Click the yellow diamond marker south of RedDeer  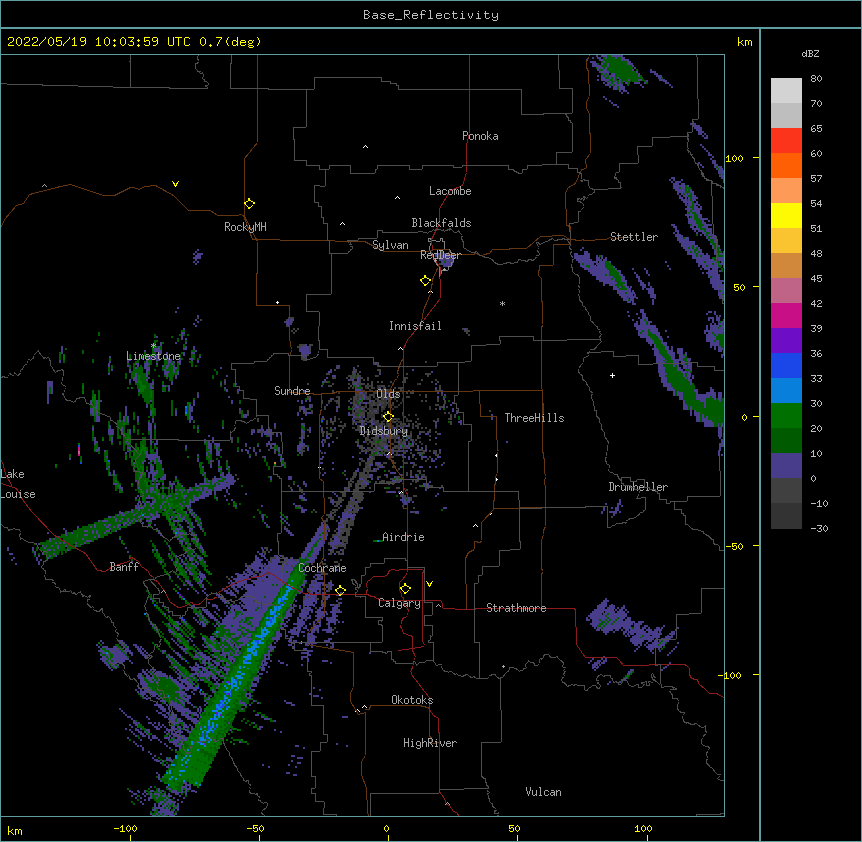tap(425, 281)
